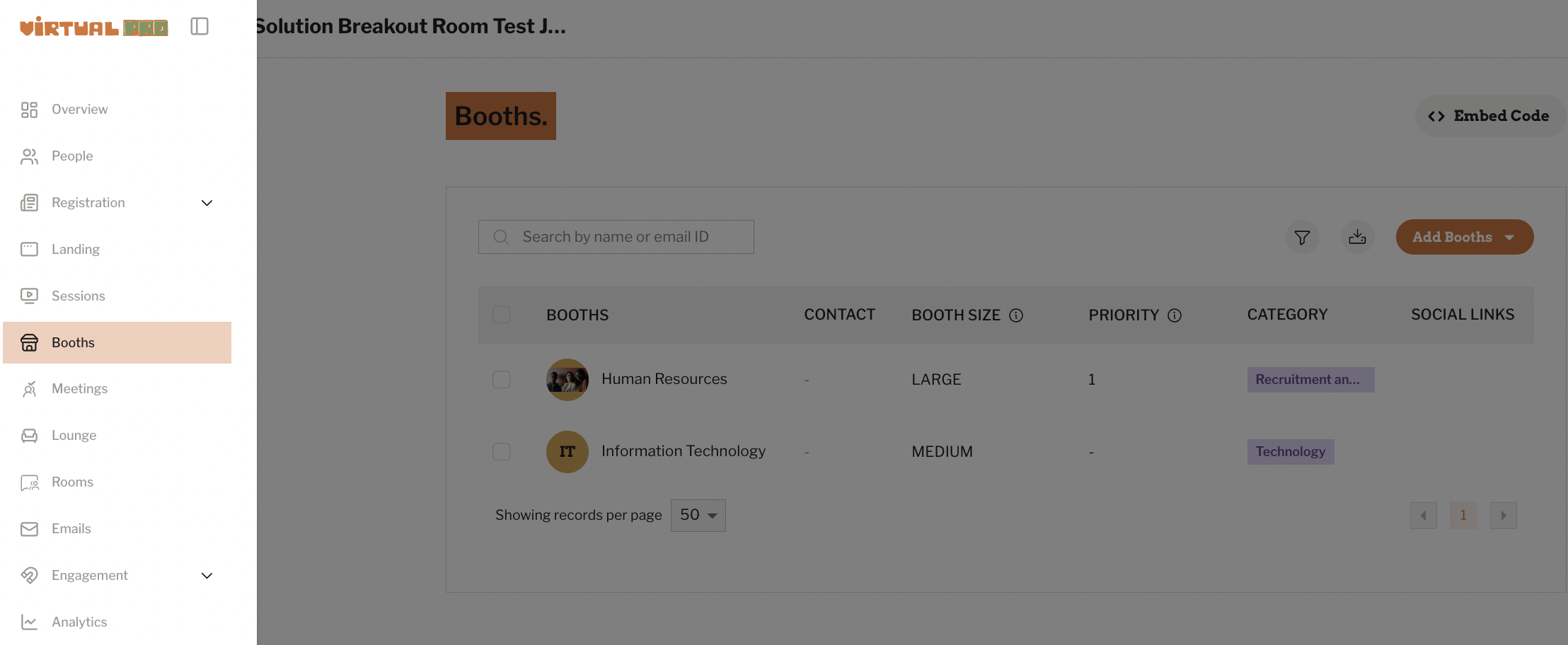Select Booths in the sidebar
The width and height of the screenshot is (1568, 645).
point(117,343)
